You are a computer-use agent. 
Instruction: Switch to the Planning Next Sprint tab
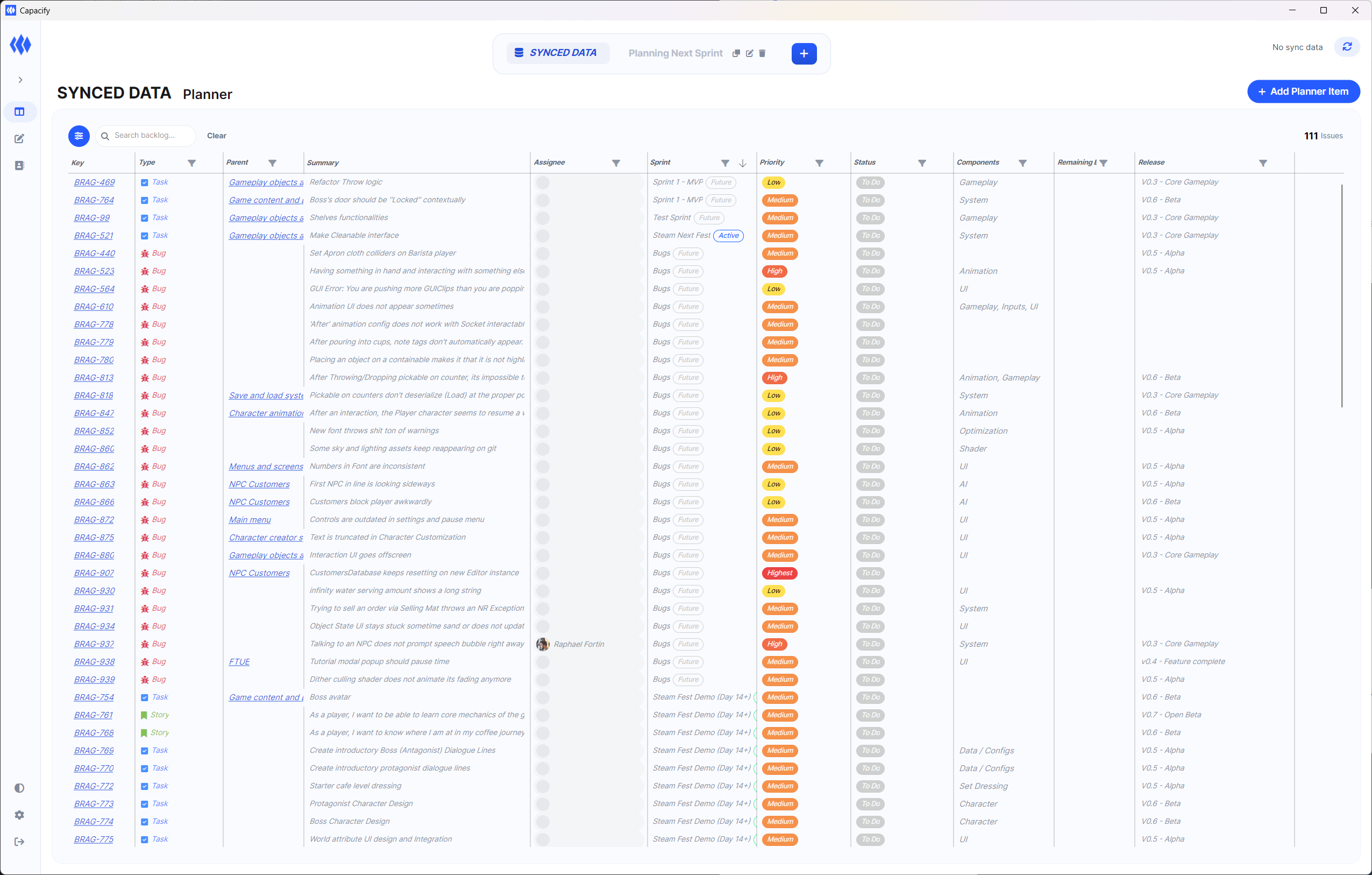point(674,52)
